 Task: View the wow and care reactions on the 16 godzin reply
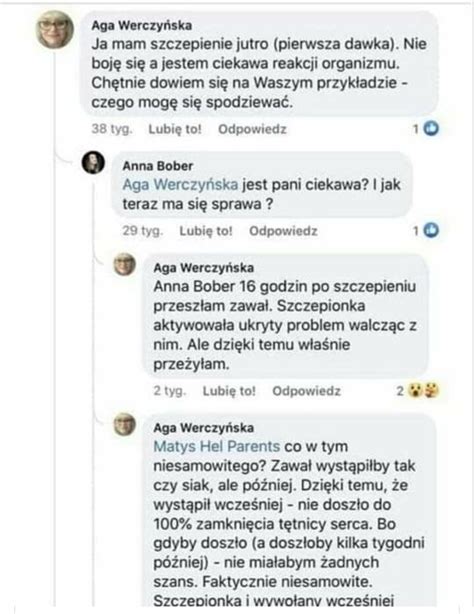pos(423,390)
